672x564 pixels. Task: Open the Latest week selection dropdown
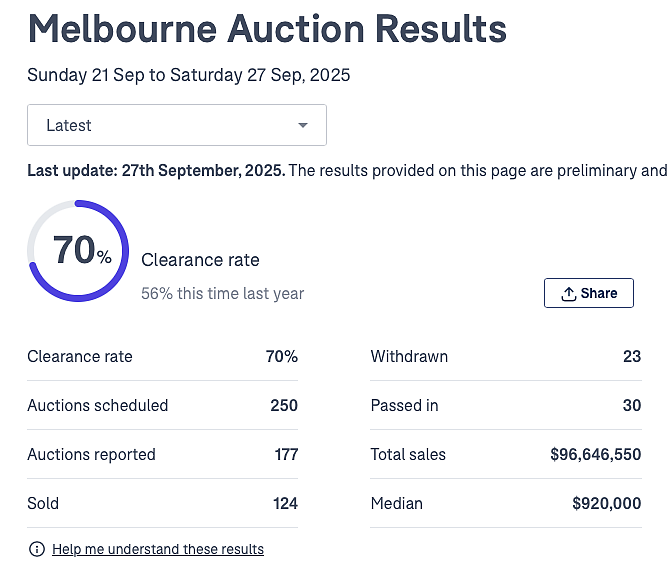177,125
